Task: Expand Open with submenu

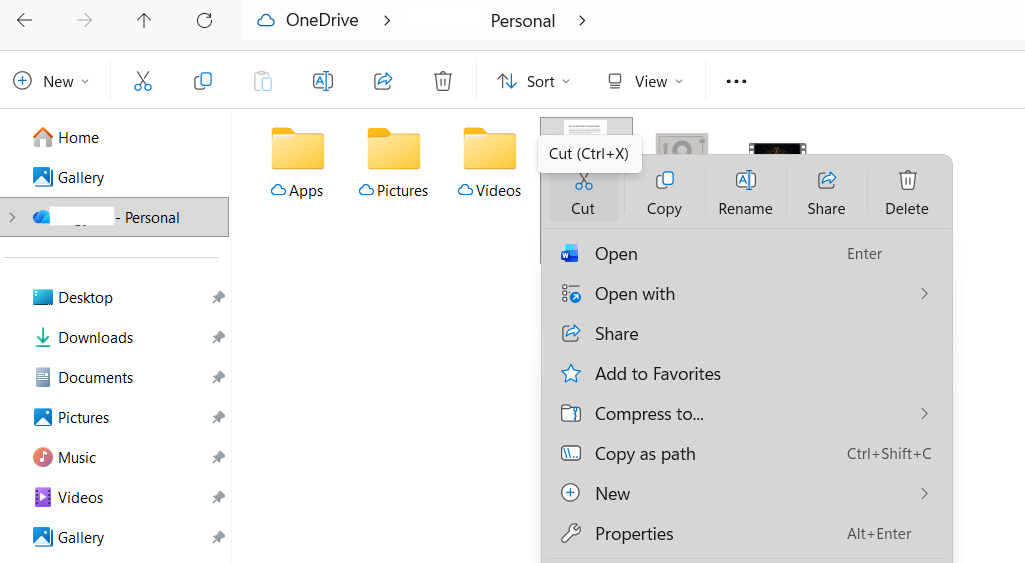Action: click(x=747, y=294)
